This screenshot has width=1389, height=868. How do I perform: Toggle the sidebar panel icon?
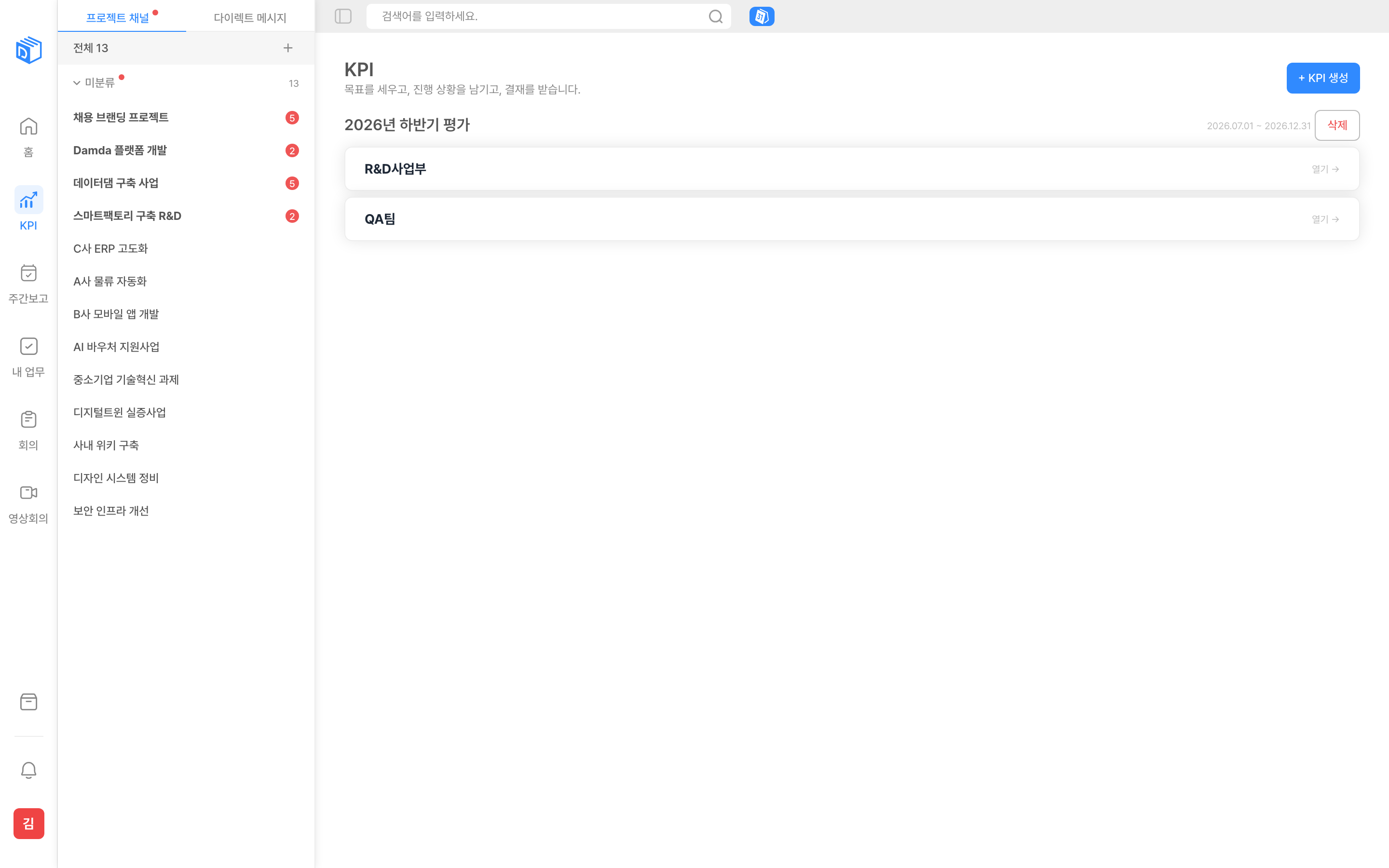pos(342,16)
